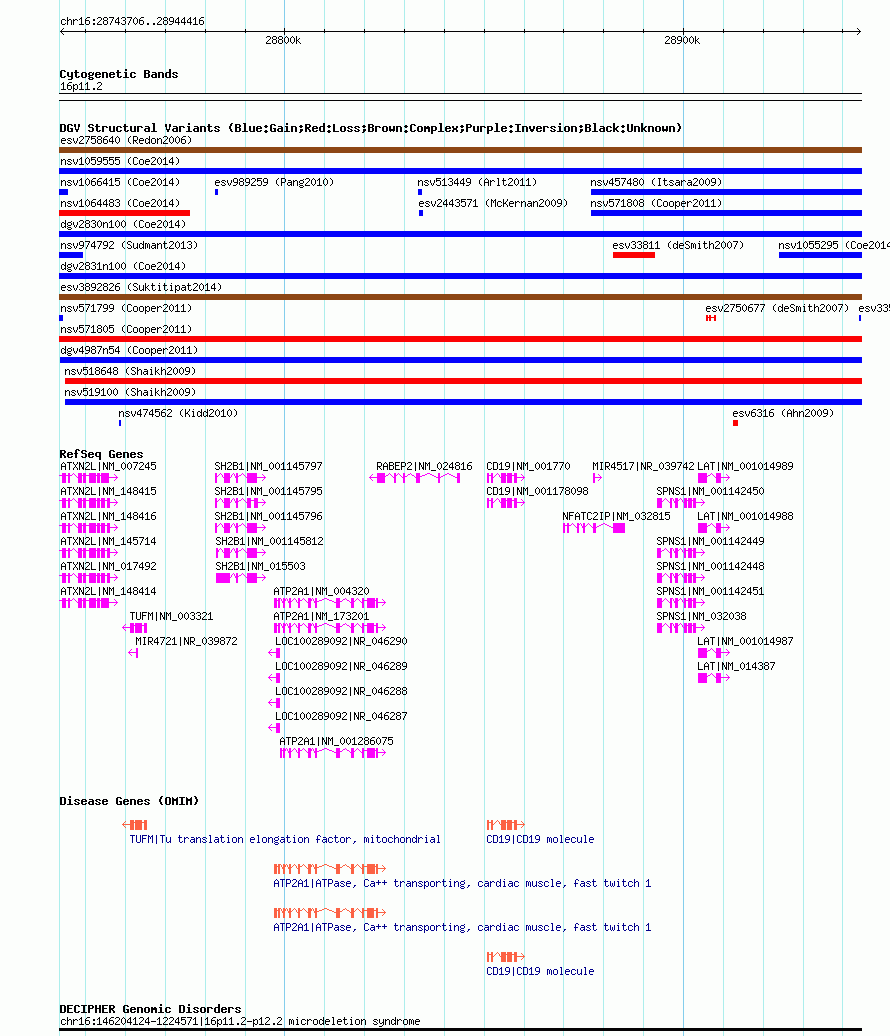Image resolution: width=890 pixels, height=1036 pixels.
Task: Select gene label ATXN2L|NM_148414
Action: [108, 591]
